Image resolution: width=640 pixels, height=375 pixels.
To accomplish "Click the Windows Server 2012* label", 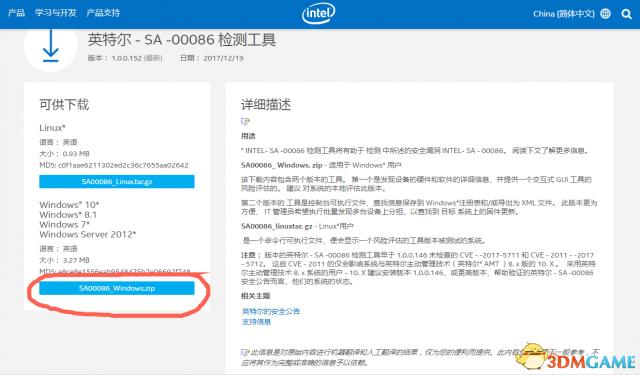I will pos(88,234).
